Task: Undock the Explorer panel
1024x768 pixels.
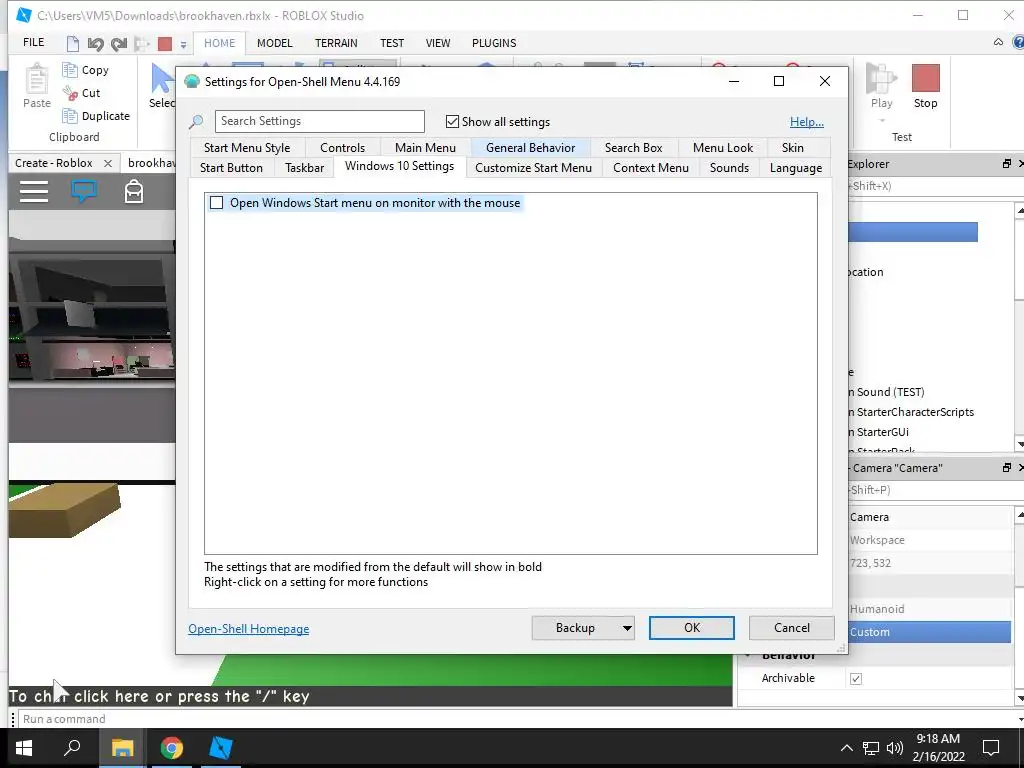Action: [1006, 164]
